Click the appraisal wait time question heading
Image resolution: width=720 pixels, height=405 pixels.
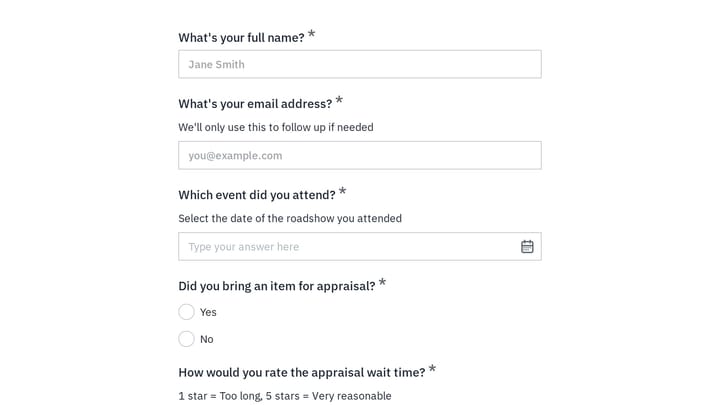click(x=302, y=372)
